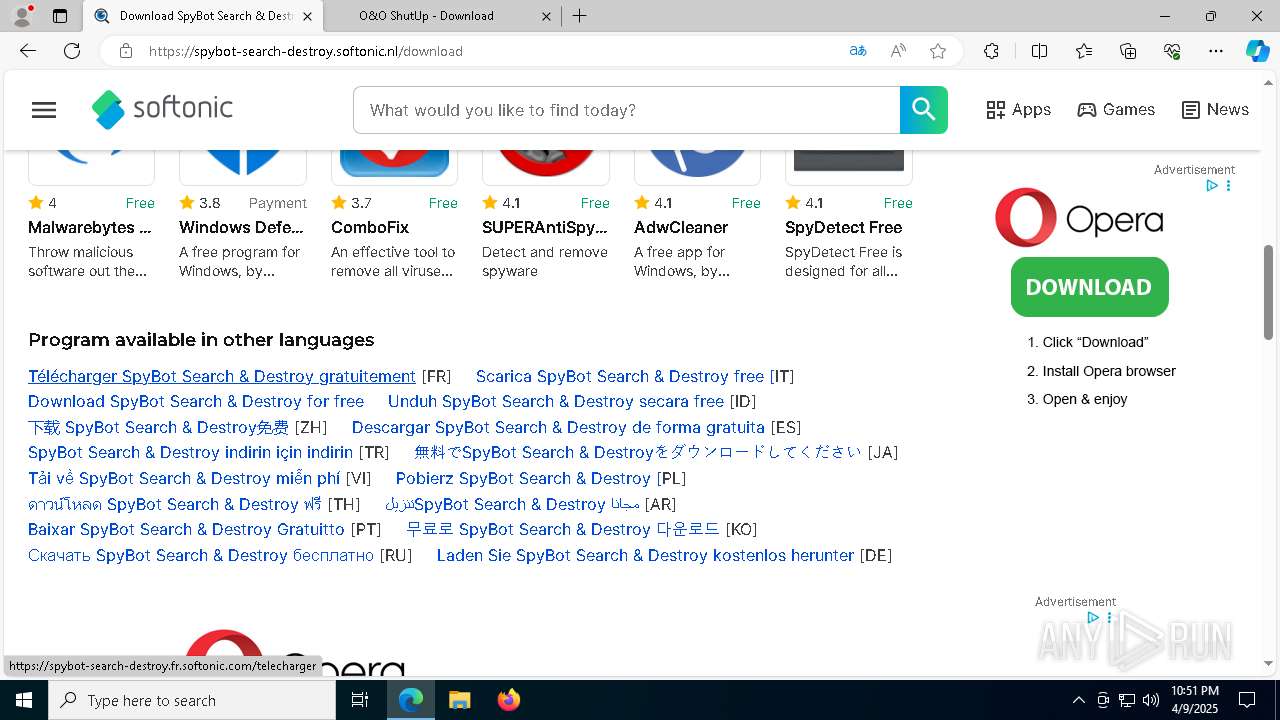
Task: Launch Firefox from taskbar
Action: click(508, 700)
